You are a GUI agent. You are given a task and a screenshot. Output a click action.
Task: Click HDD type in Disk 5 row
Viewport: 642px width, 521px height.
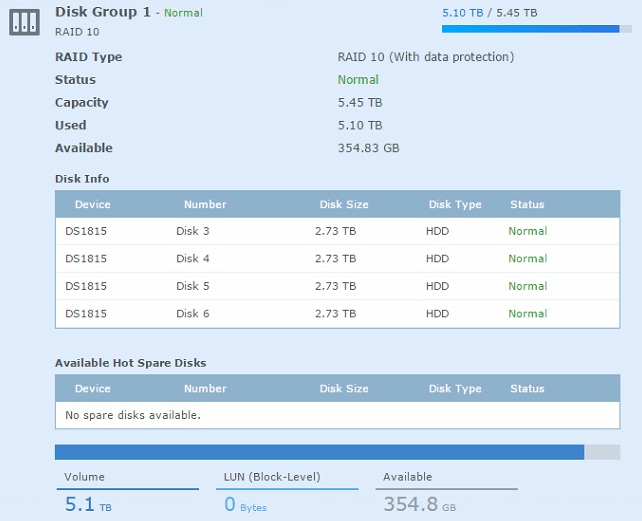click(437, 286)
